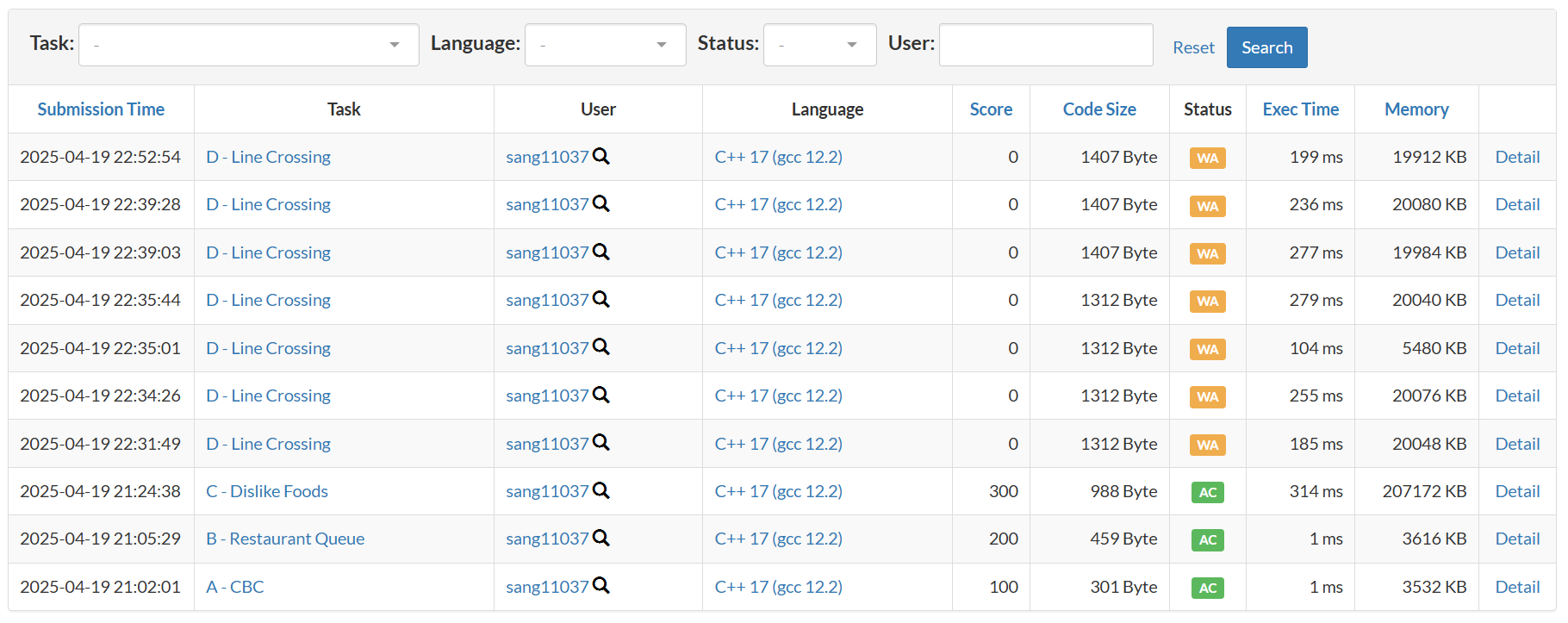Click magnifier icon in 22:39:03 submission row
The height and width of the screenshot is (623, 1568).
(x=601, y=252)
